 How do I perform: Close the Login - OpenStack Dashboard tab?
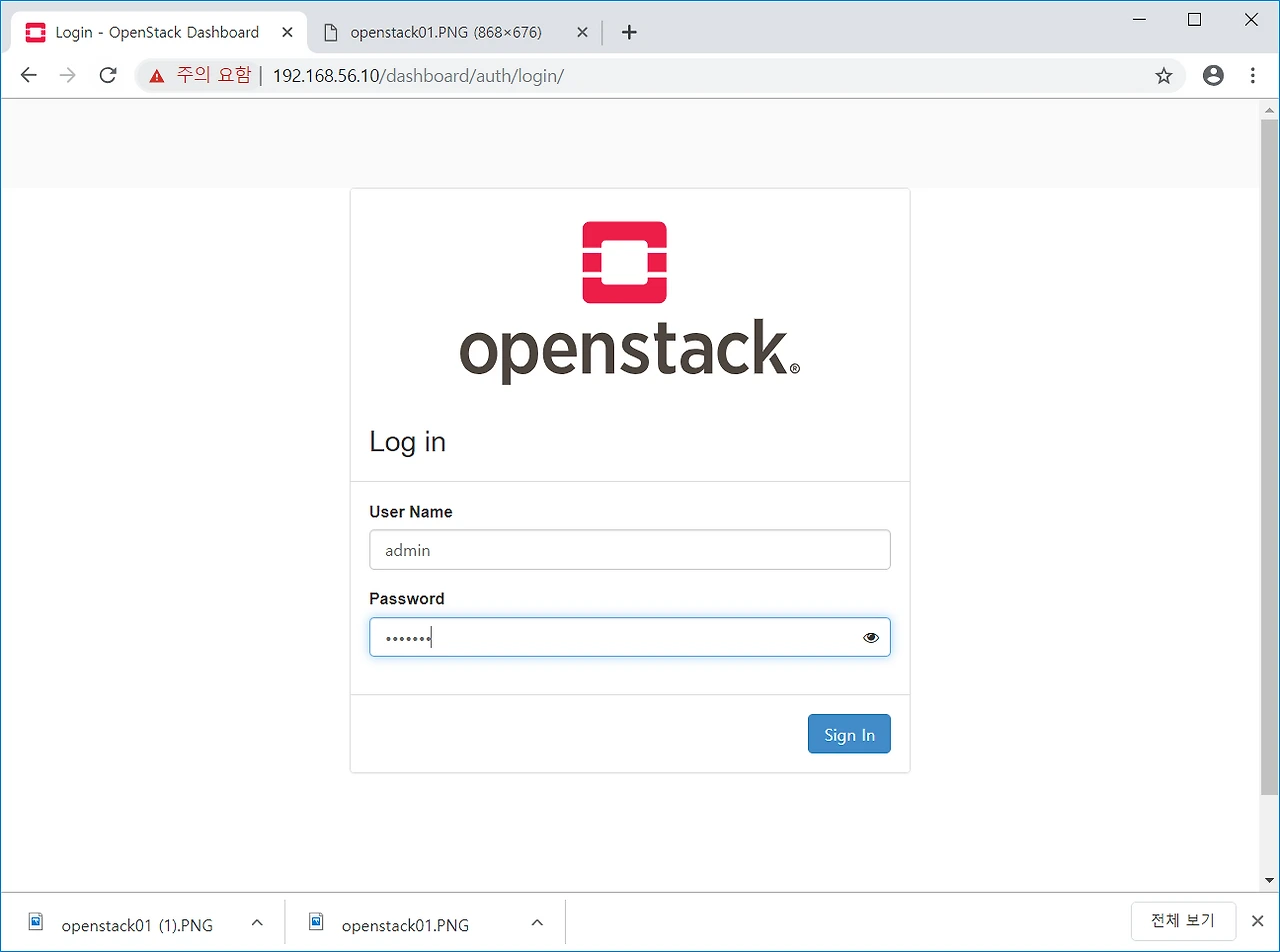pos(288,32)
